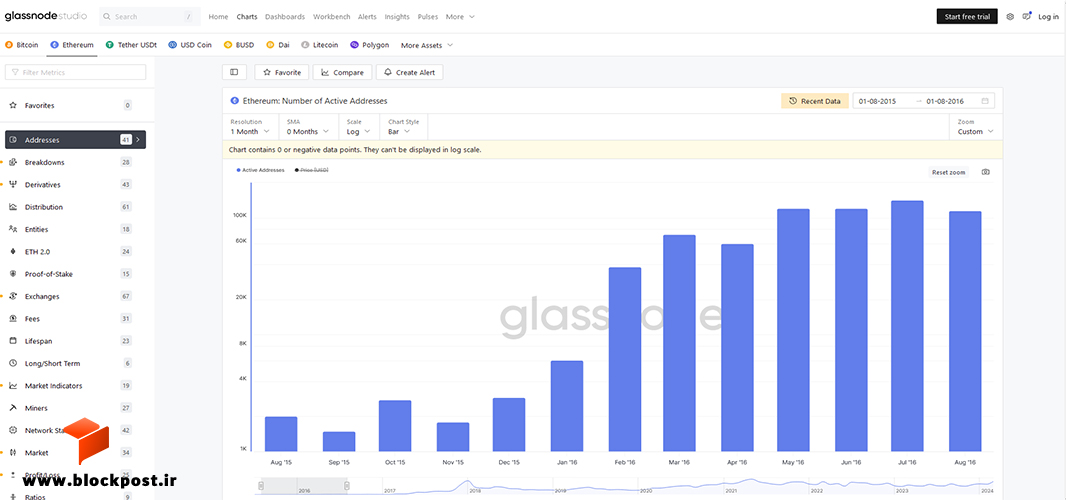
Task: Click the Litecoin asset icon
Action: (305, 45)
